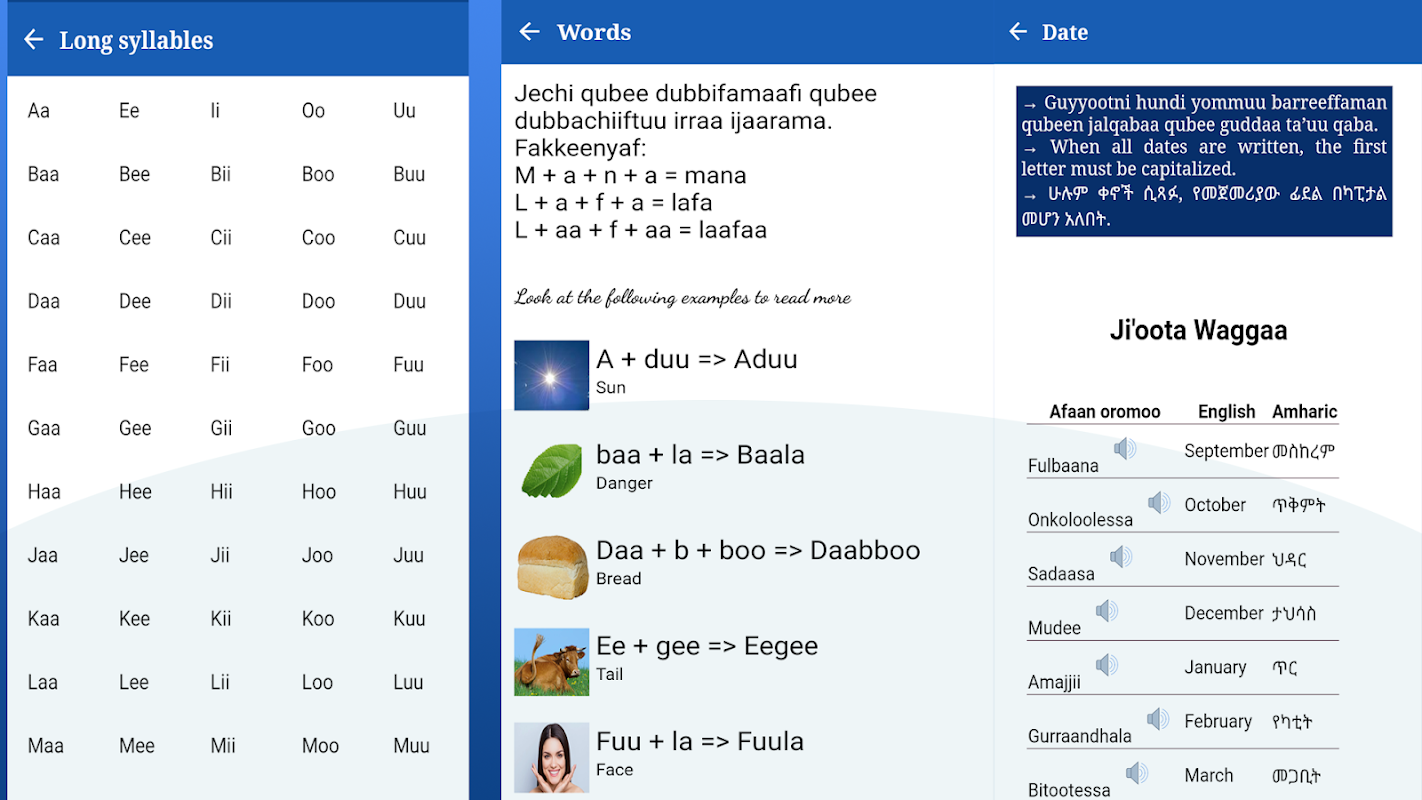Screen dimensions: 1422x800
Task: Pick "Daa" from the syllable table
Action: pyautogui.click(x=44, y=301)
